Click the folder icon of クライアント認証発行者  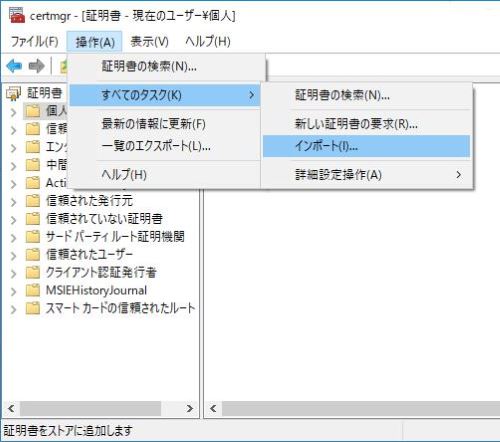(x=33, y=273)
